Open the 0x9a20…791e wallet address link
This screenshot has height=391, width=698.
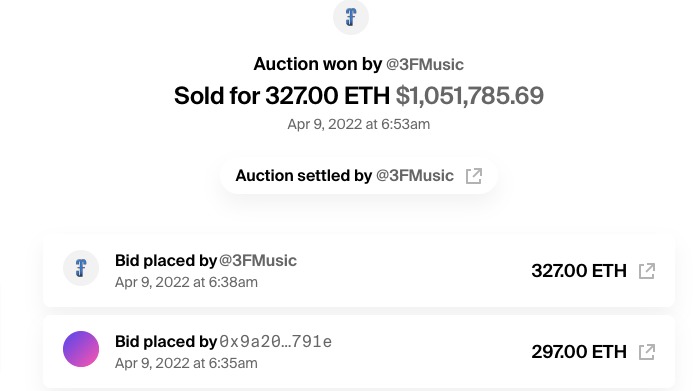276,342
